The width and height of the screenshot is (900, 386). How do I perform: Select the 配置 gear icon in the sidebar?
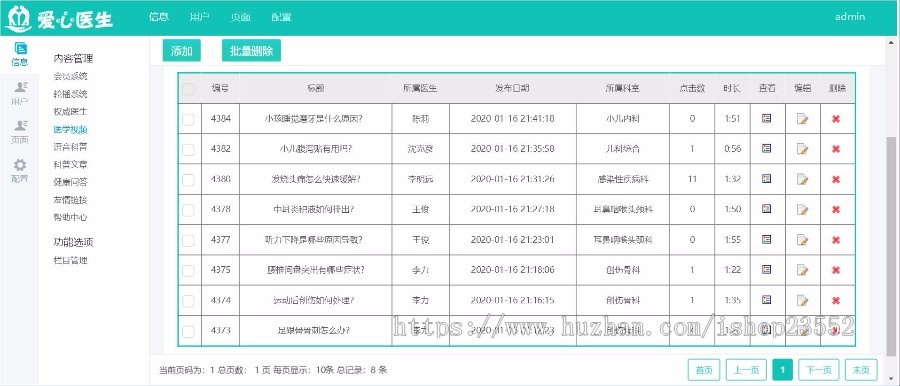point(20,171)
